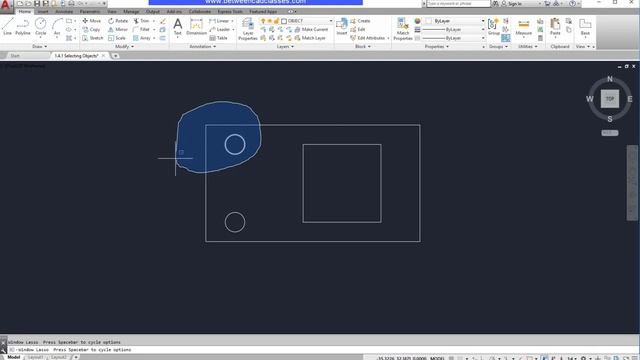Select the Arc tool
Viewport: 640px width, 360px height.
click(57, 27)
